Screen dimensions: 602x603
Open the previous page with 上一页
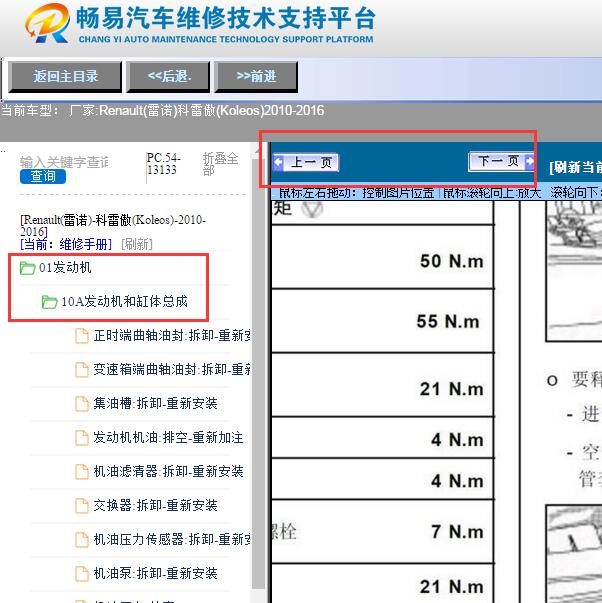point(306,162)
